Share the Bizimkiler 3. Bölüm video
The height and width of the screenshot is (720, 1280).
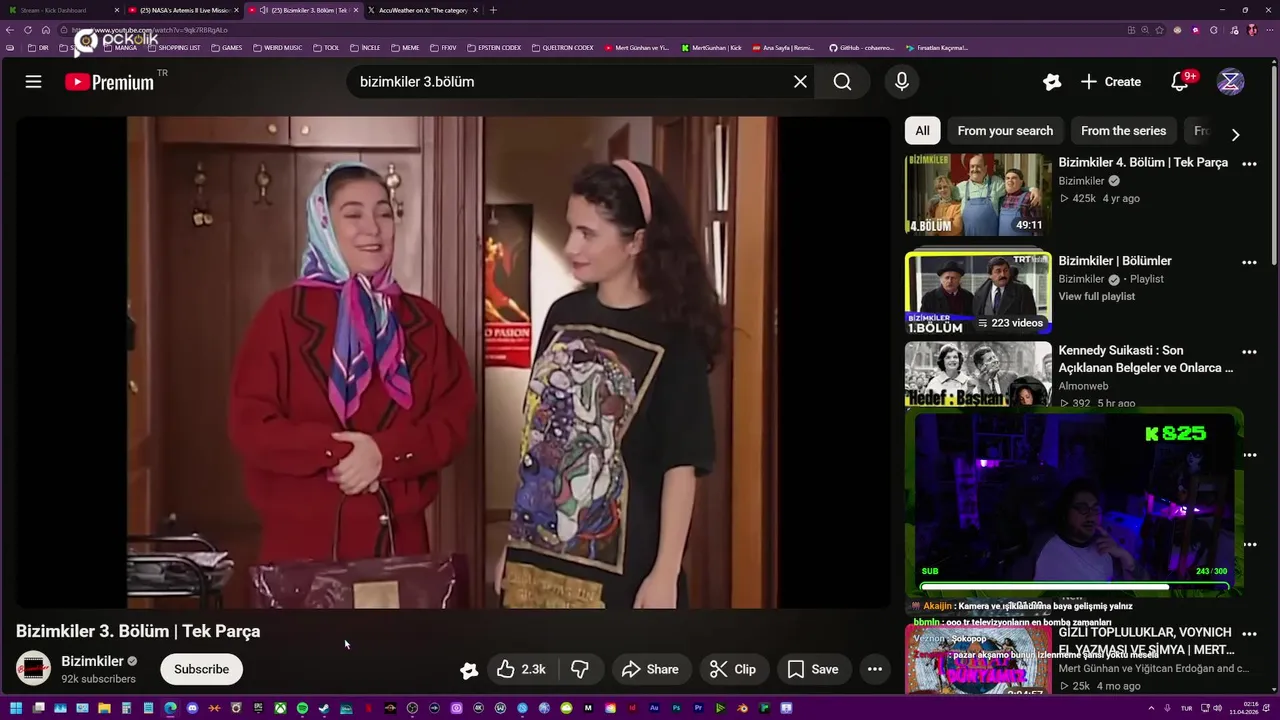coord(650,669)
